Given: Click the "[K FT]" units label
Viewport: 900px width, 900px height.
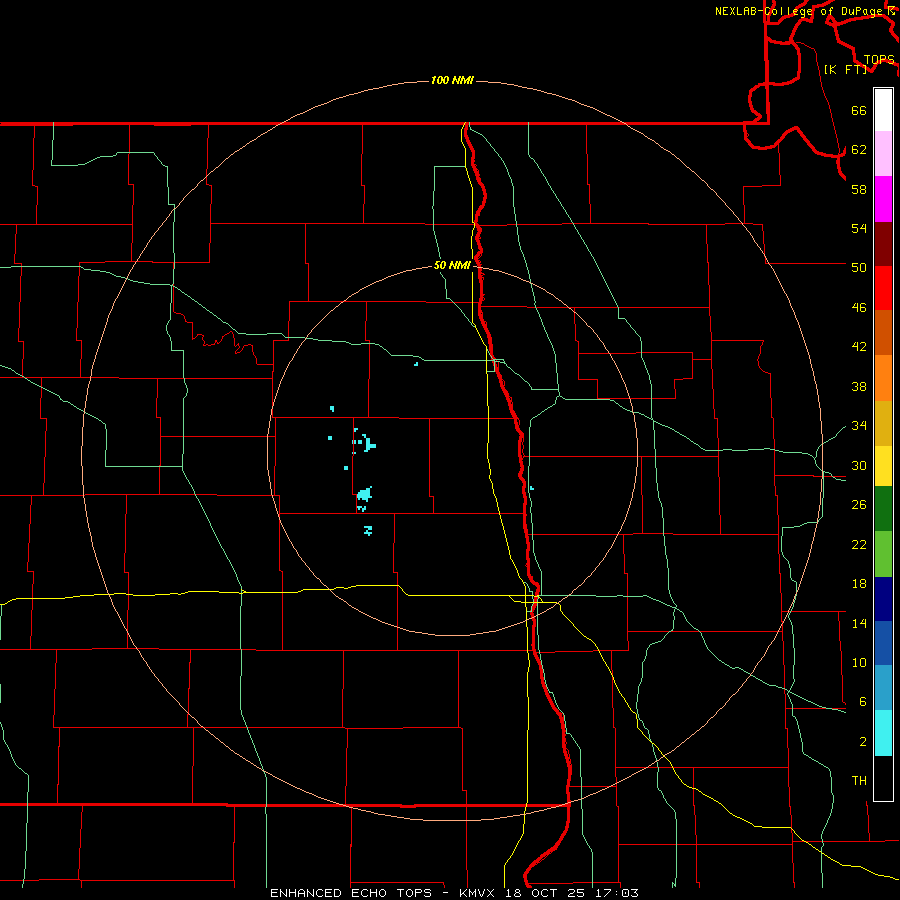Looking at the screenshot, I should coord(845,69).
